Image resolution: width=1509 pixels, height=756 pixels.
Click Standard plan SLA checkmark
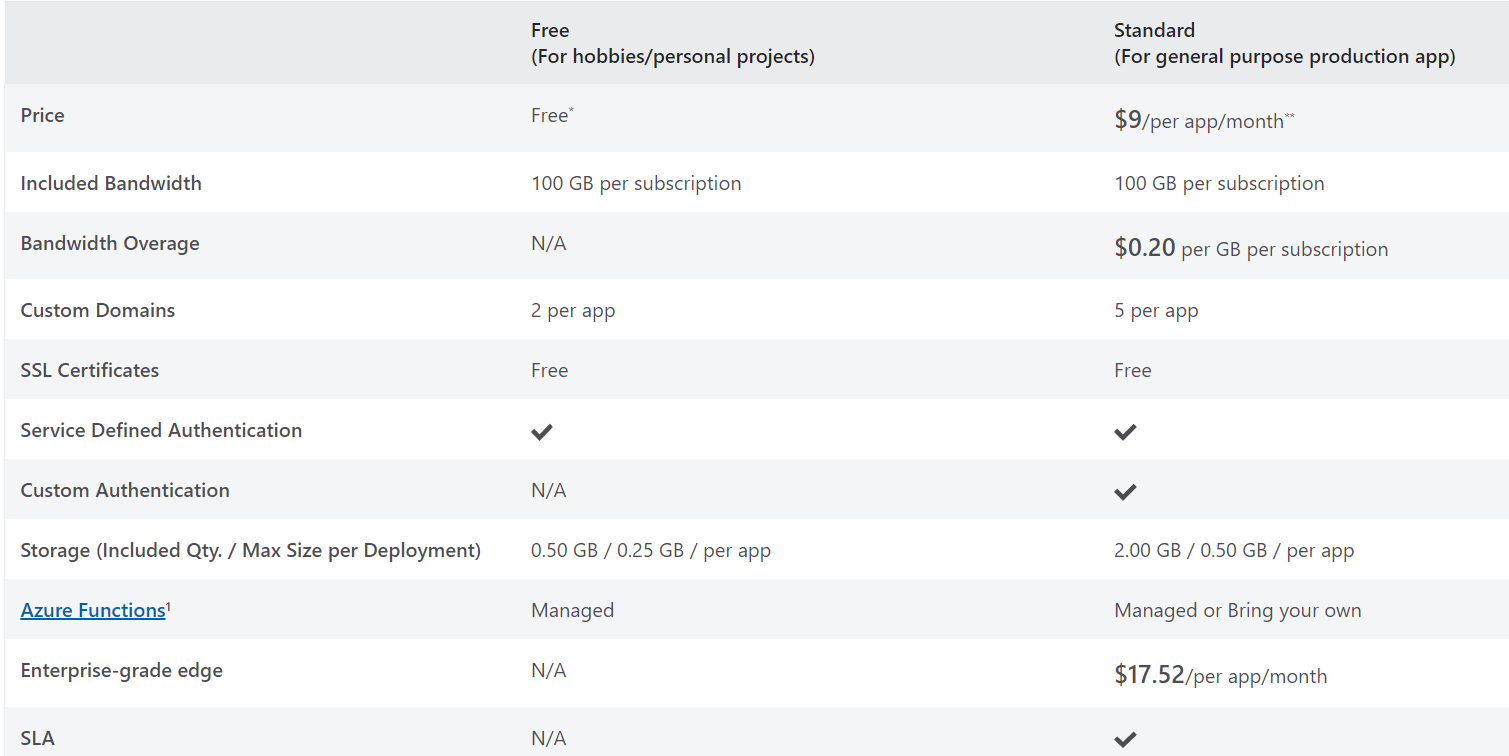tap(1125, 740)
